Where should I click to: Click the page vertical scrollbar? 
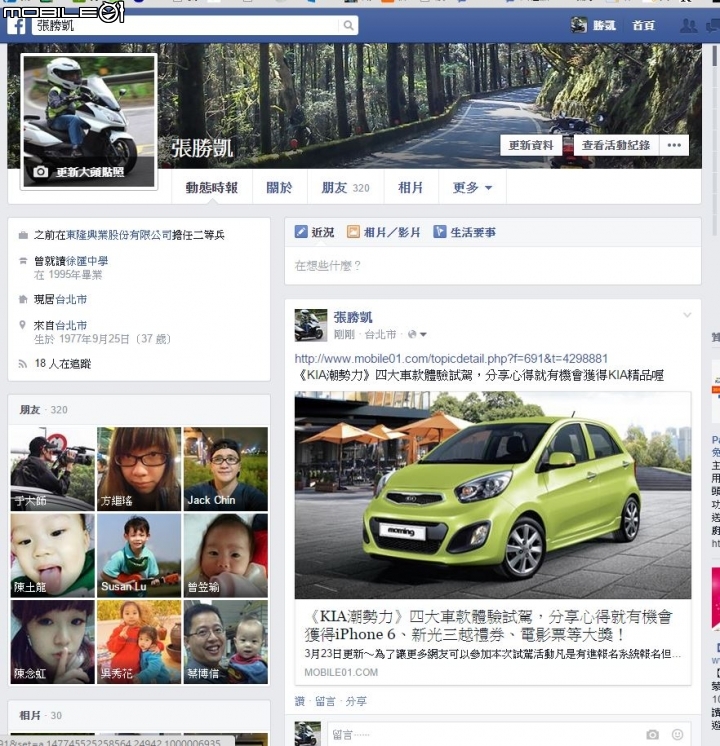715,143
